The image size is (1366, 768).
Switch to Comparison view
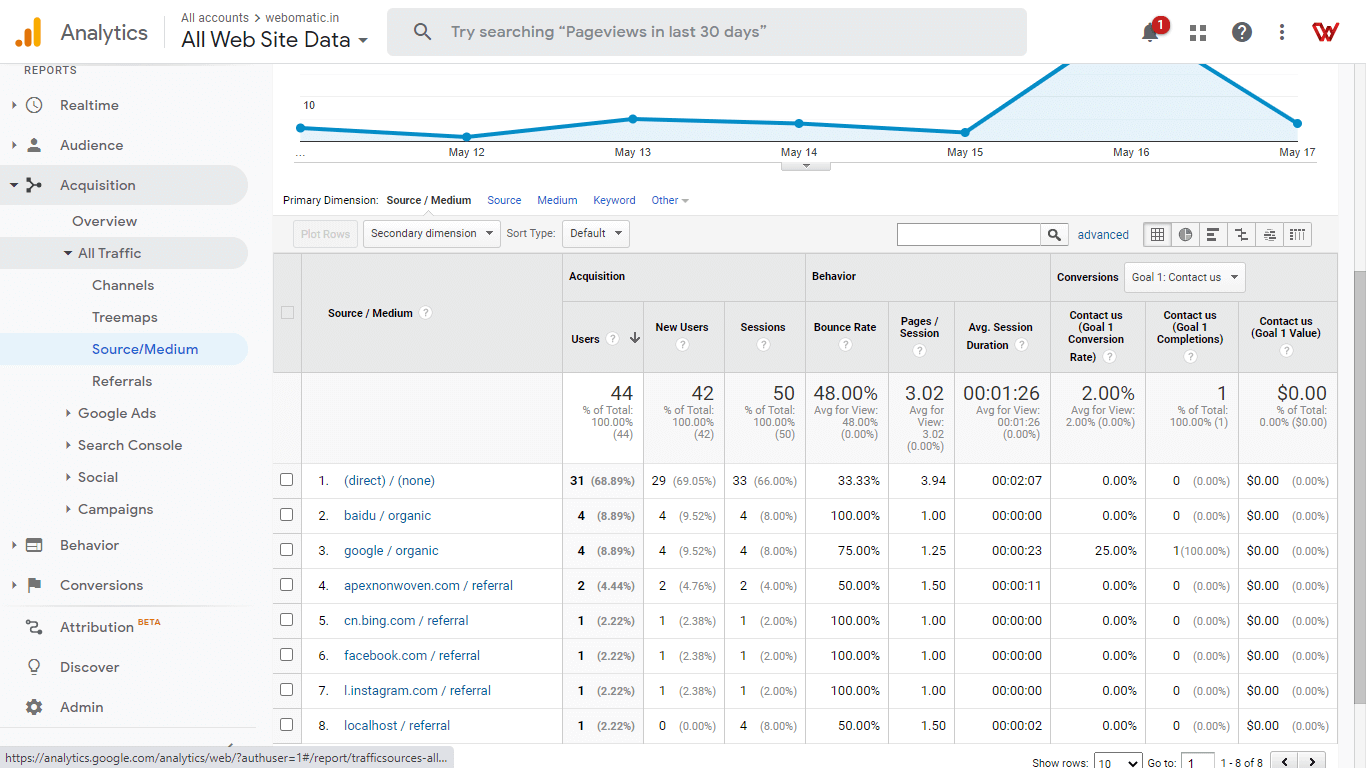point(1241,234)
